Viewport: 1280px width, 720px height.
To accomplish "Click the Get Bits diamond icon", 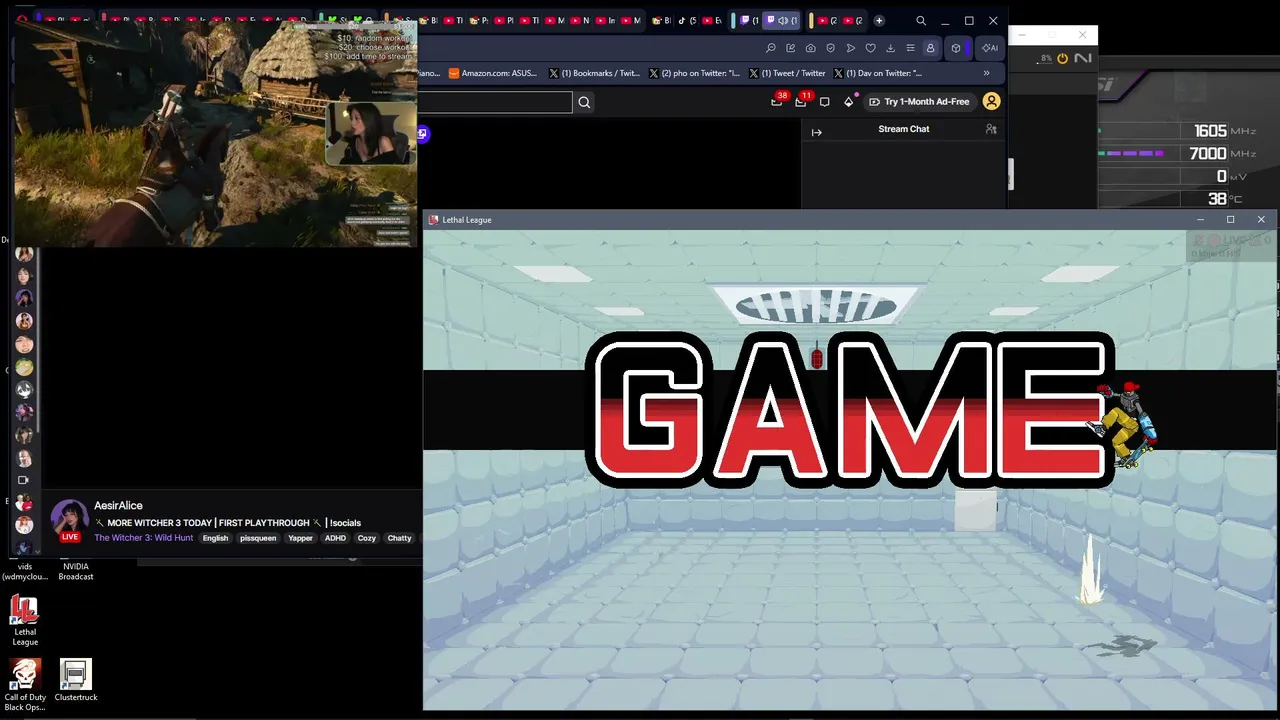I will [x=849, y=102].
